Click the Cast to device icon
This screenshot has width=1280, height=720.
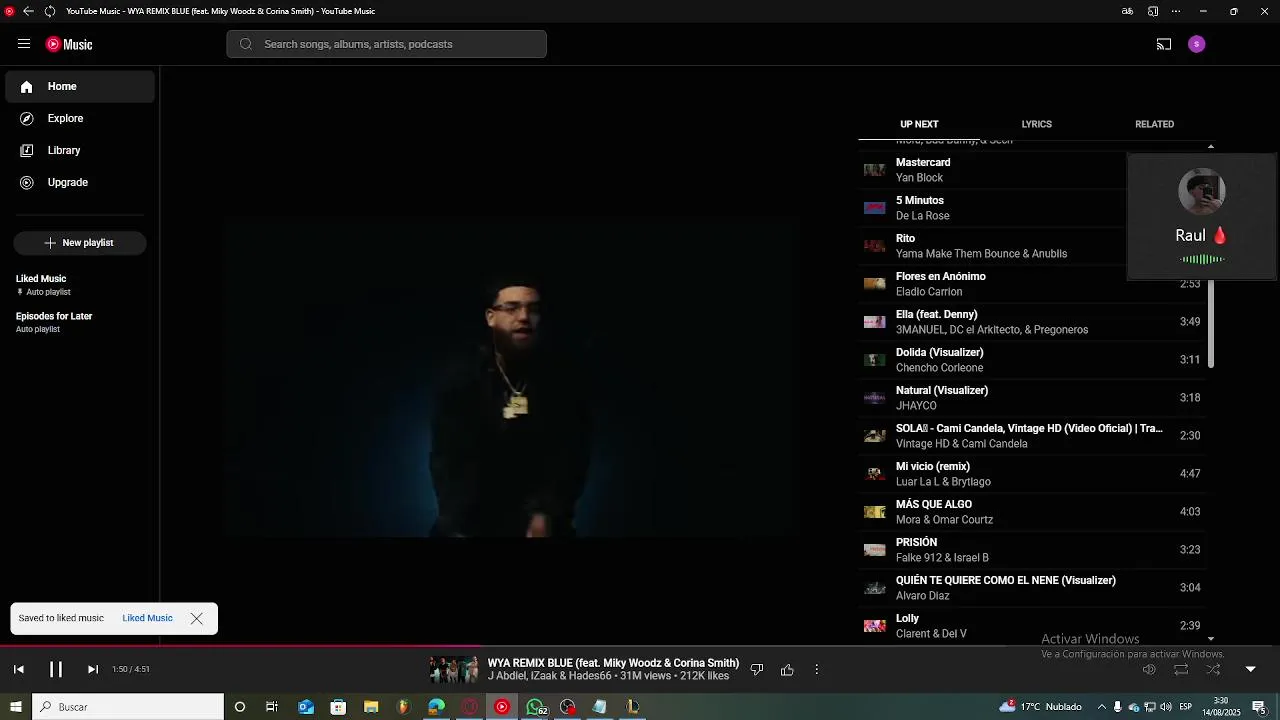[x=1164, y=44]
